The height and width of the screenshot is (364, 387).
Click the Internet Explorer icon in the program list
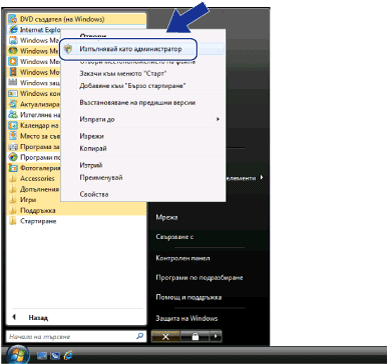pos(13,30)
